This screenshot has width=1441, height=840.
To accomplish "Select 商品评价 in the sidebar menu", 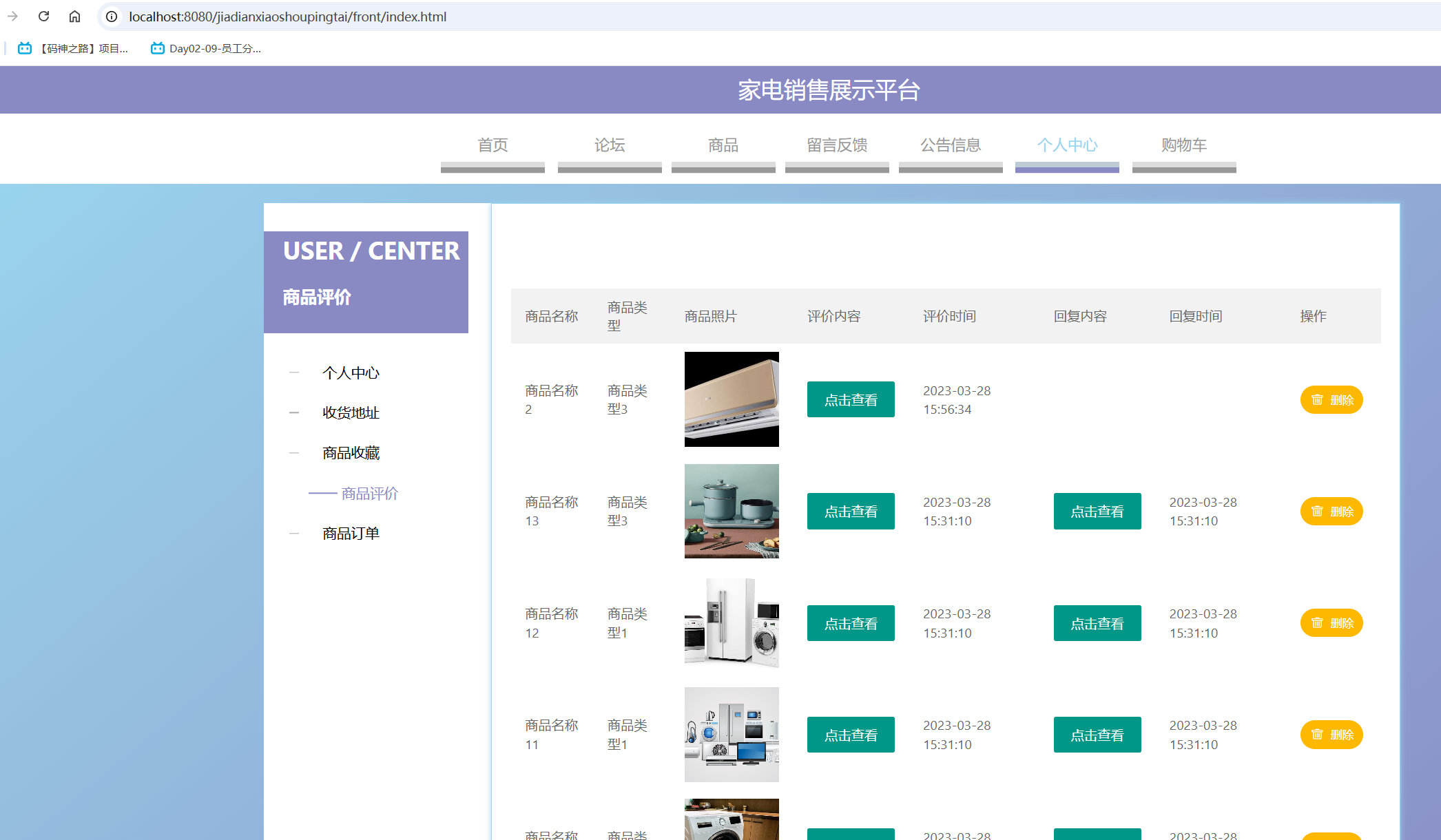I will pos(370,494).
